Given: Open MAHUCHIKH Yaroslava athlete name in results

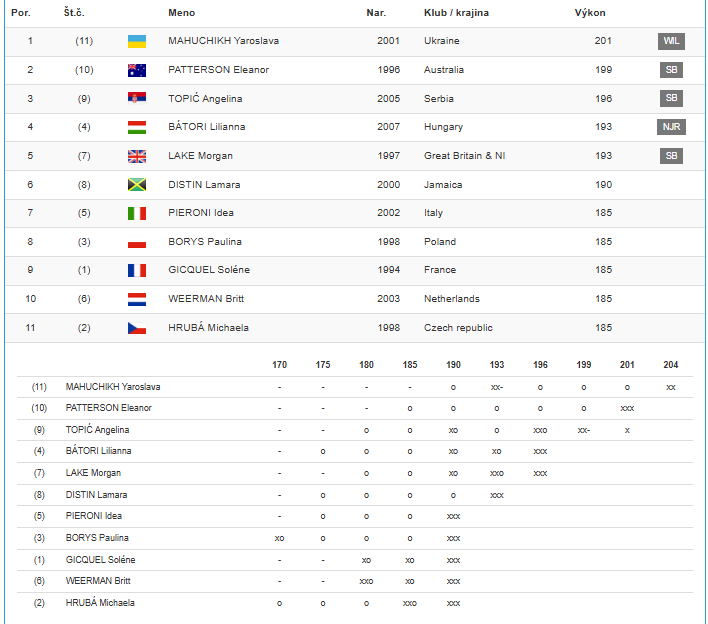Looking at the screenshot, I should click(223, 41).
